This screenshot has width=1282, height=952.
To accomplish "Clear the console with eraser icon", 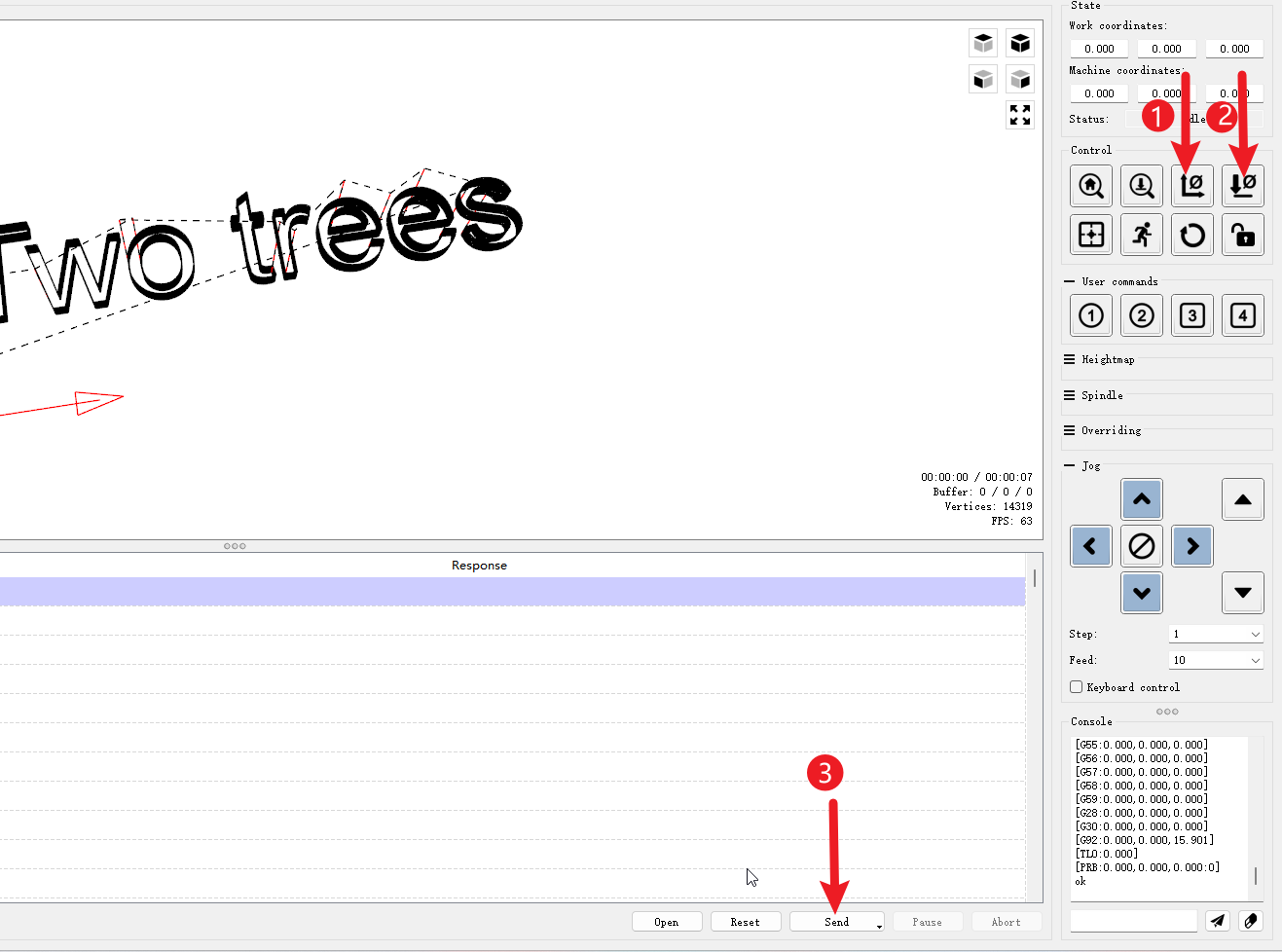I will [x=1251, y=921].
